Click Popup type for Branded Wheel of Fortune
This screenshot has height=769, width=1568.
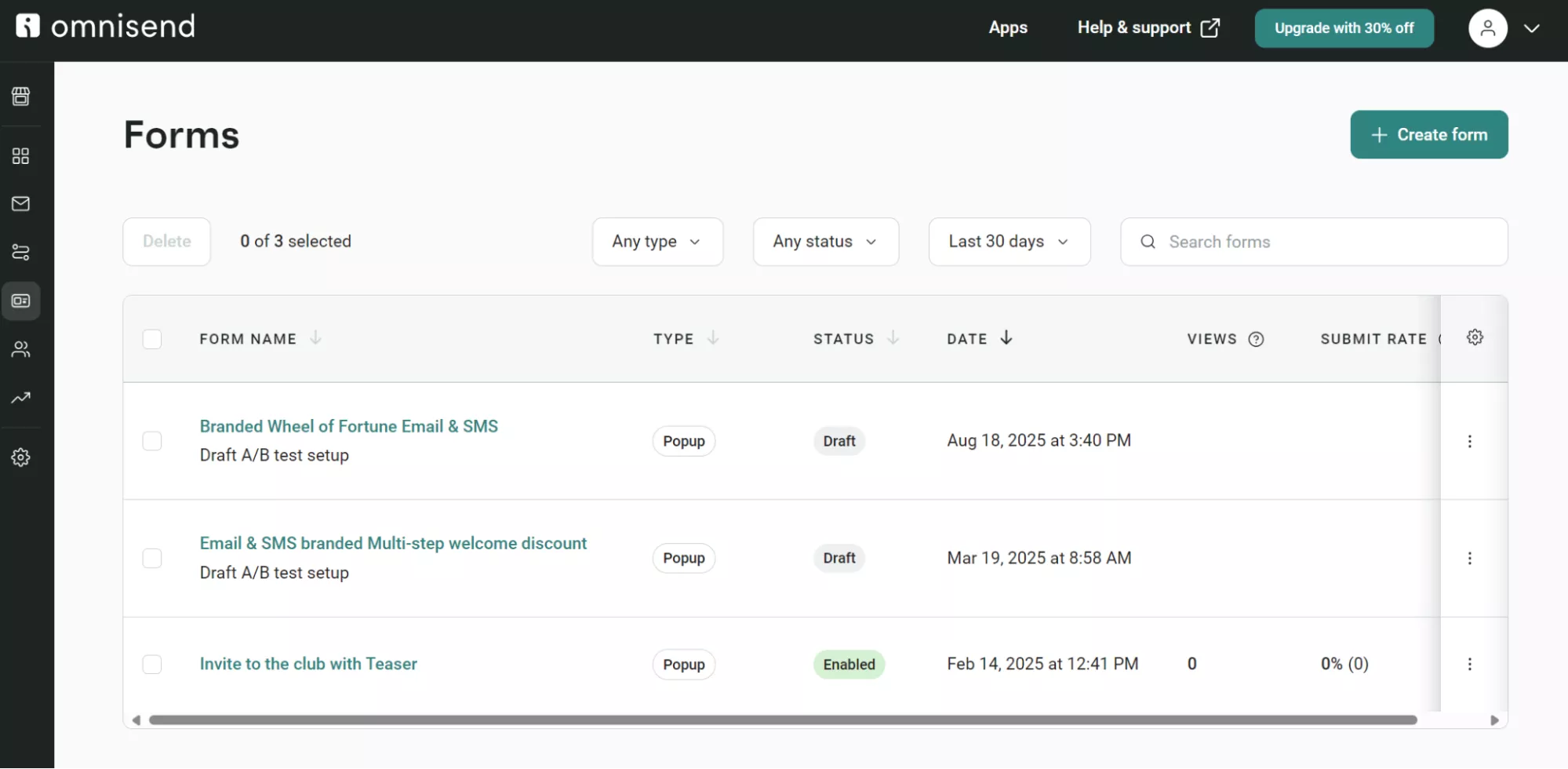point(684,441)
